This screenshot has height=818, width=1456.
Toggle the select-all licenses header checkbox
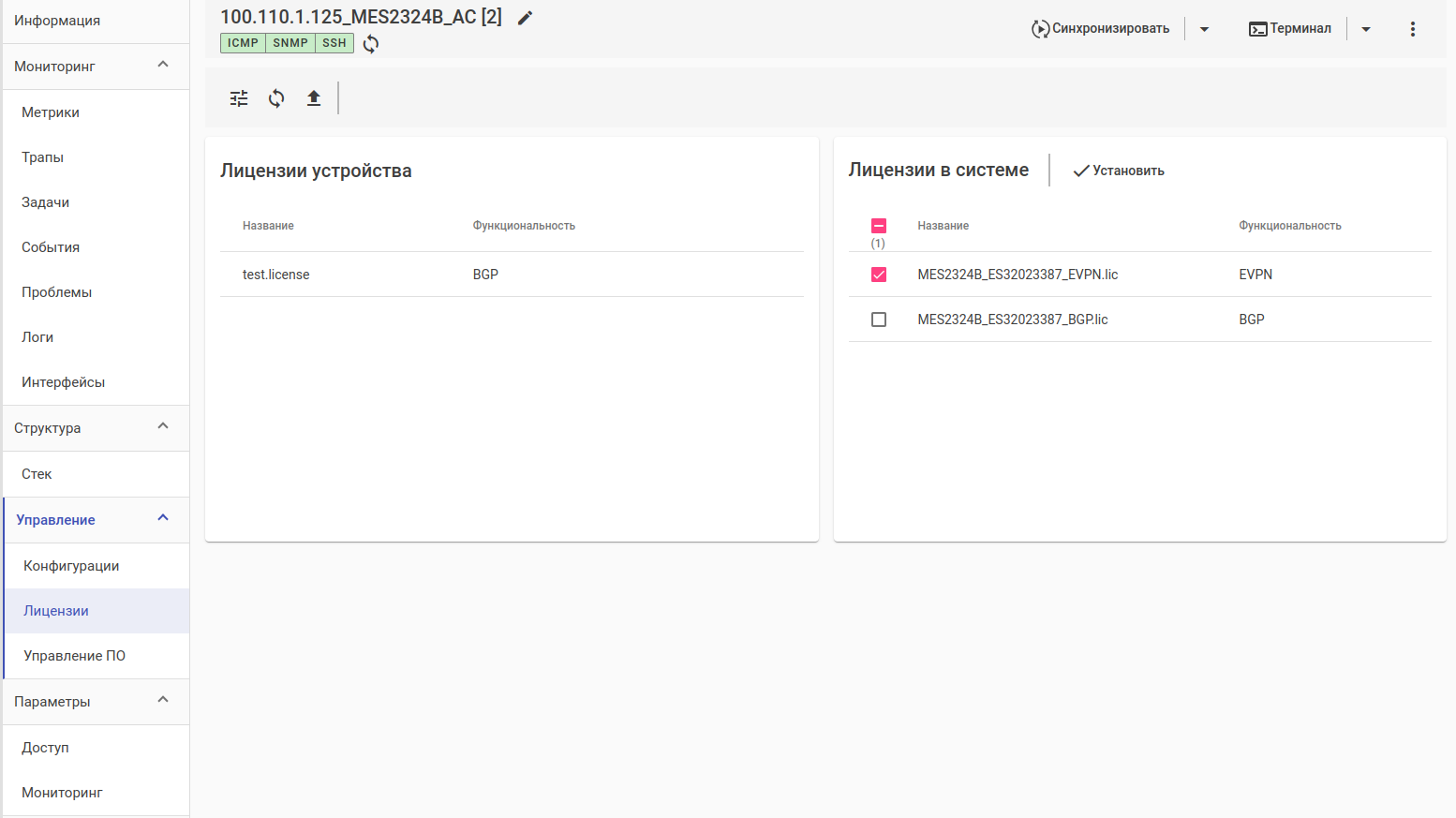pos(879,226)
